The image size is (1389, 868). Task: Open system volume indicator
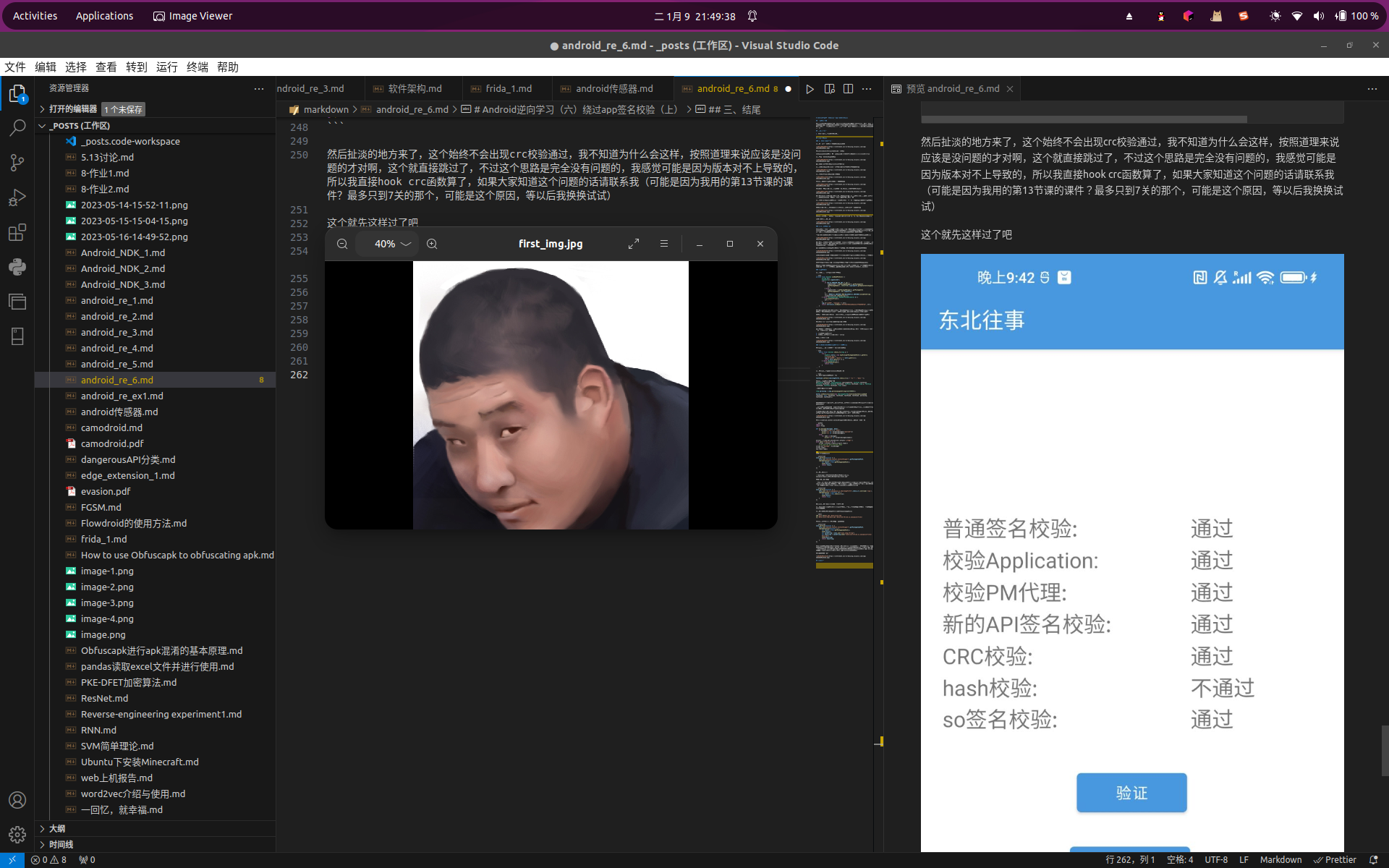(1319, 16)
